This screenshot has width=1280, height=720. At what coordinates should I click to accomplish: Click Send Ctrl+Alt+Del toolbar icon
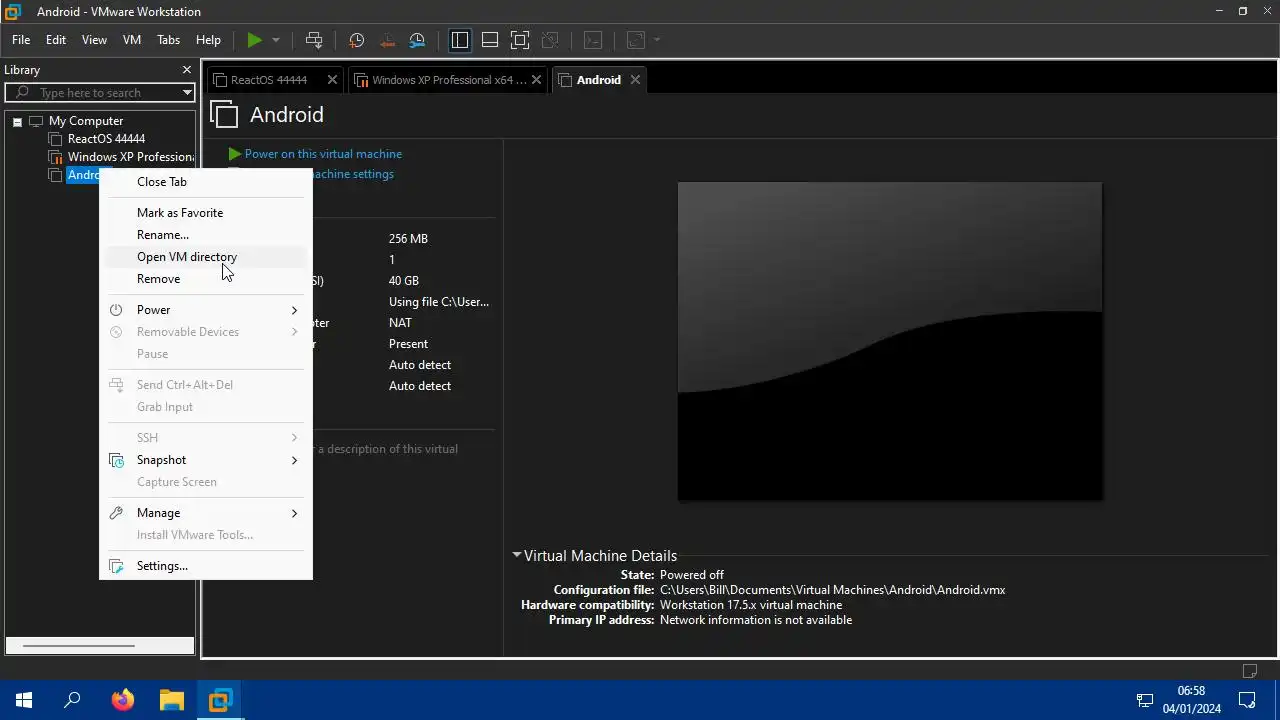pyautogui.click(x=314, y=40)
